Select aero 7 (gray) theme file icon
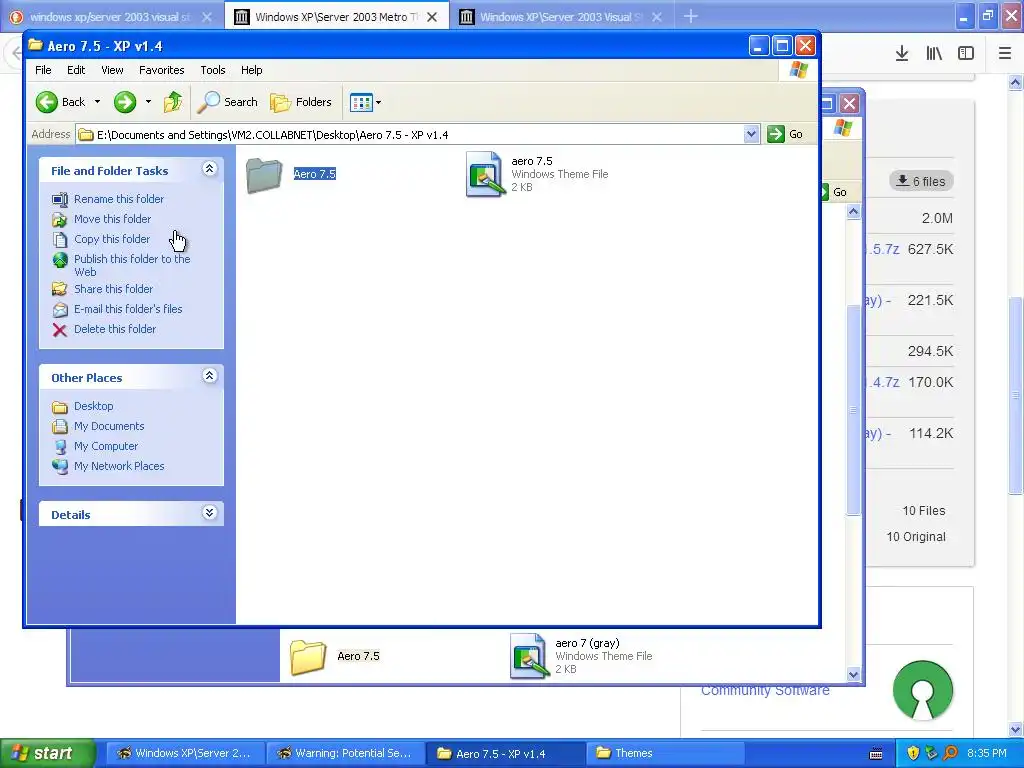 529,656
